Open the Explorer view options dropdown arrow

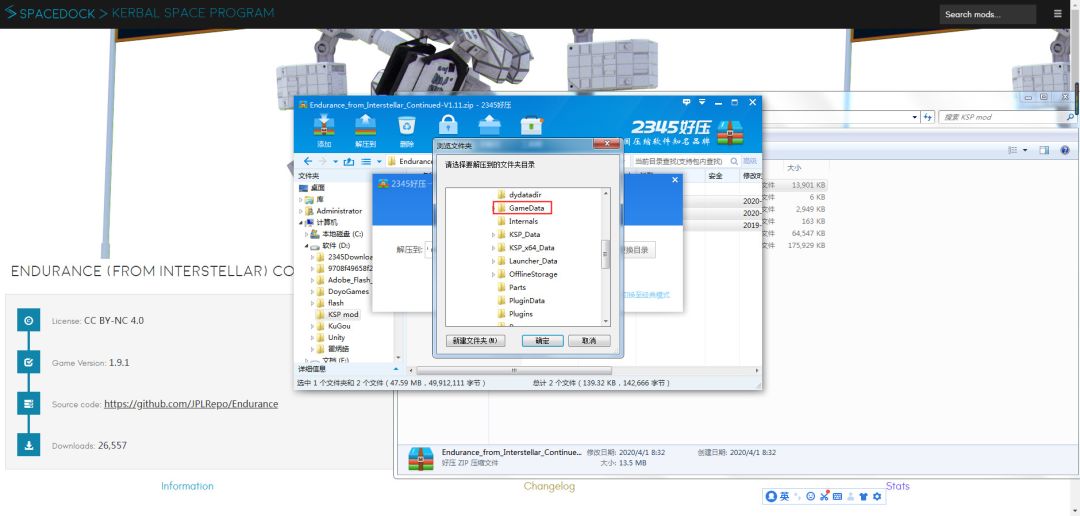tap(1025, 150)
